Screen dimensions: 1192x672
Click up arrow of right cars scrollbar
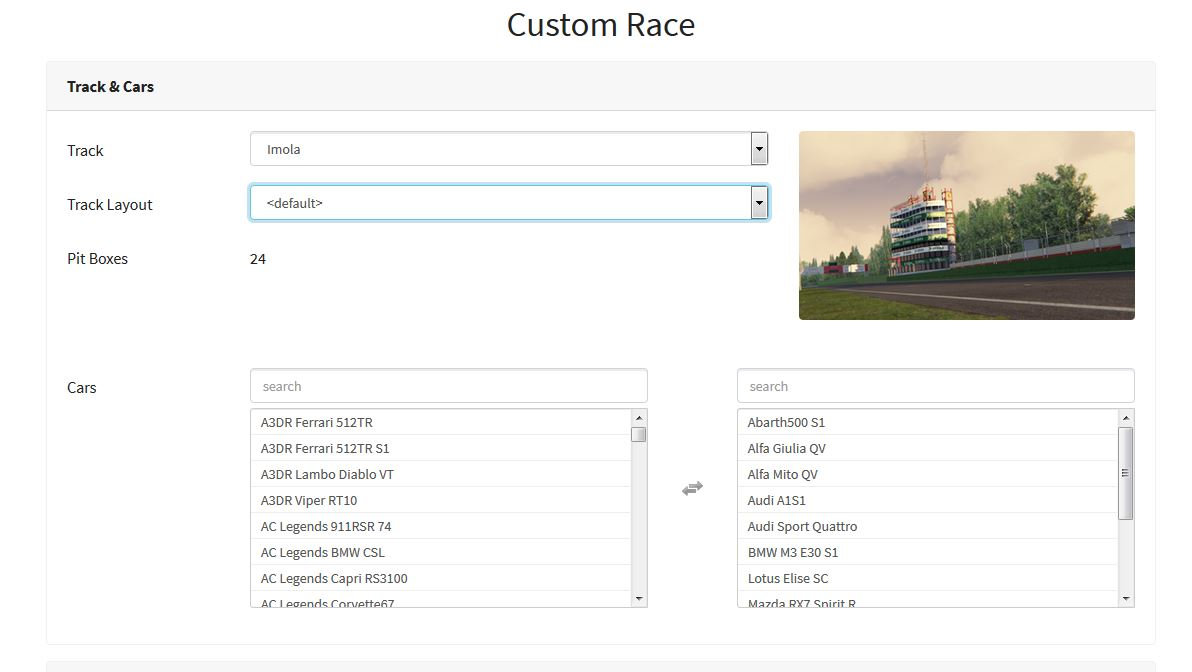click(1126, 418)
